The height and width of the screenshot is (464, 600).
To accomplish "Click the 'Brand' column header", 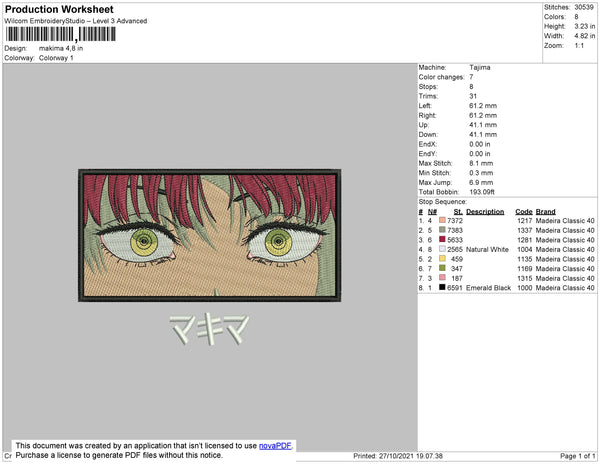I will [546, 212].
